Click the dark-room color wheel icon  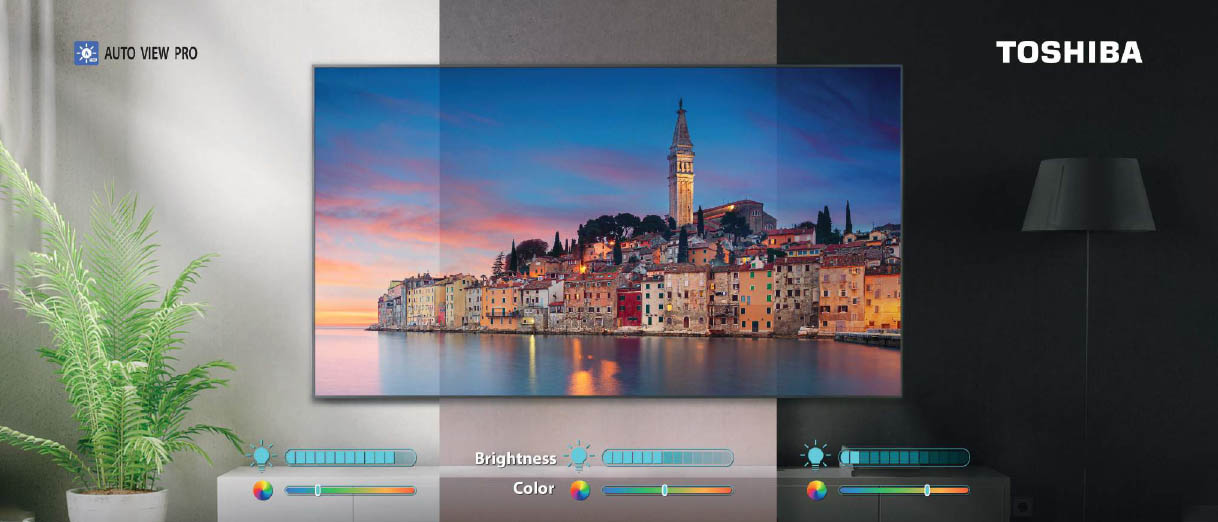[817, 490]
